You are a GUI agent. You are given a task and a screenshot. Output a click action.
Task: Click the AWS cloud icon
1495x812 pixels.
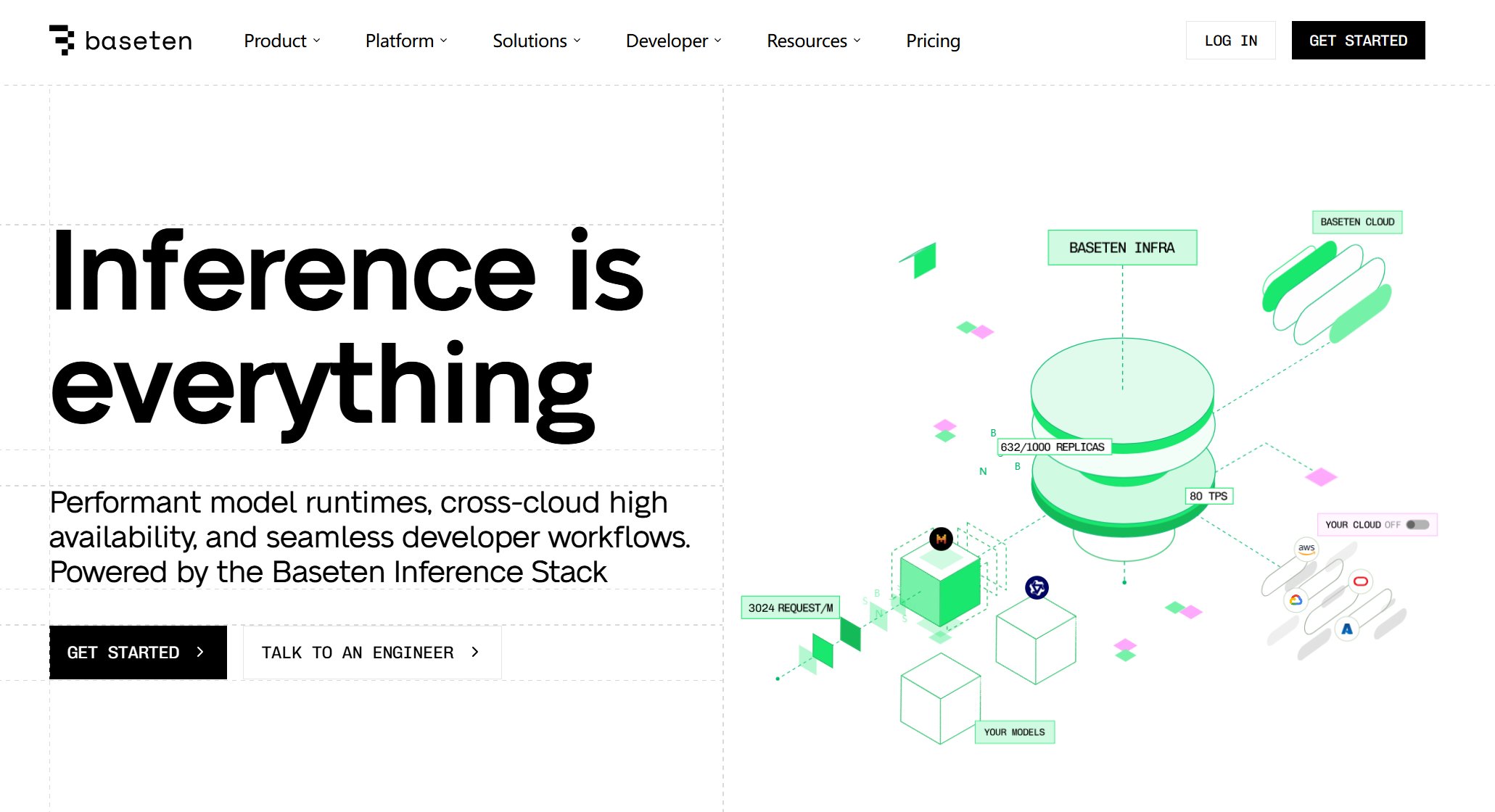[1306, 549]
